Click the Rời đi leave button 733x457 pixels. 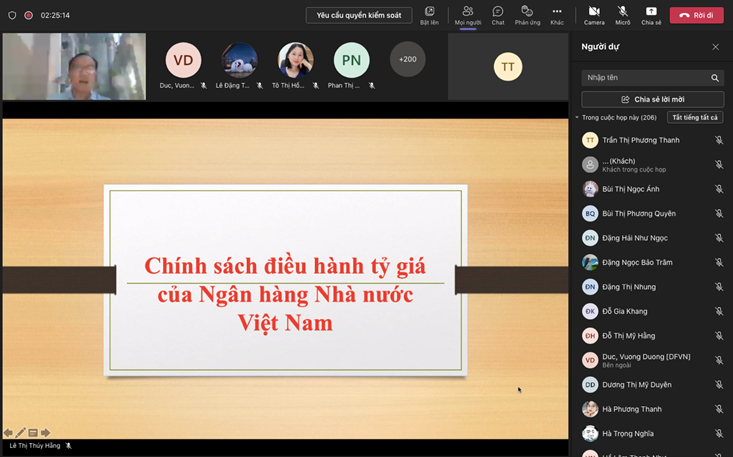[x=696, y=15]
